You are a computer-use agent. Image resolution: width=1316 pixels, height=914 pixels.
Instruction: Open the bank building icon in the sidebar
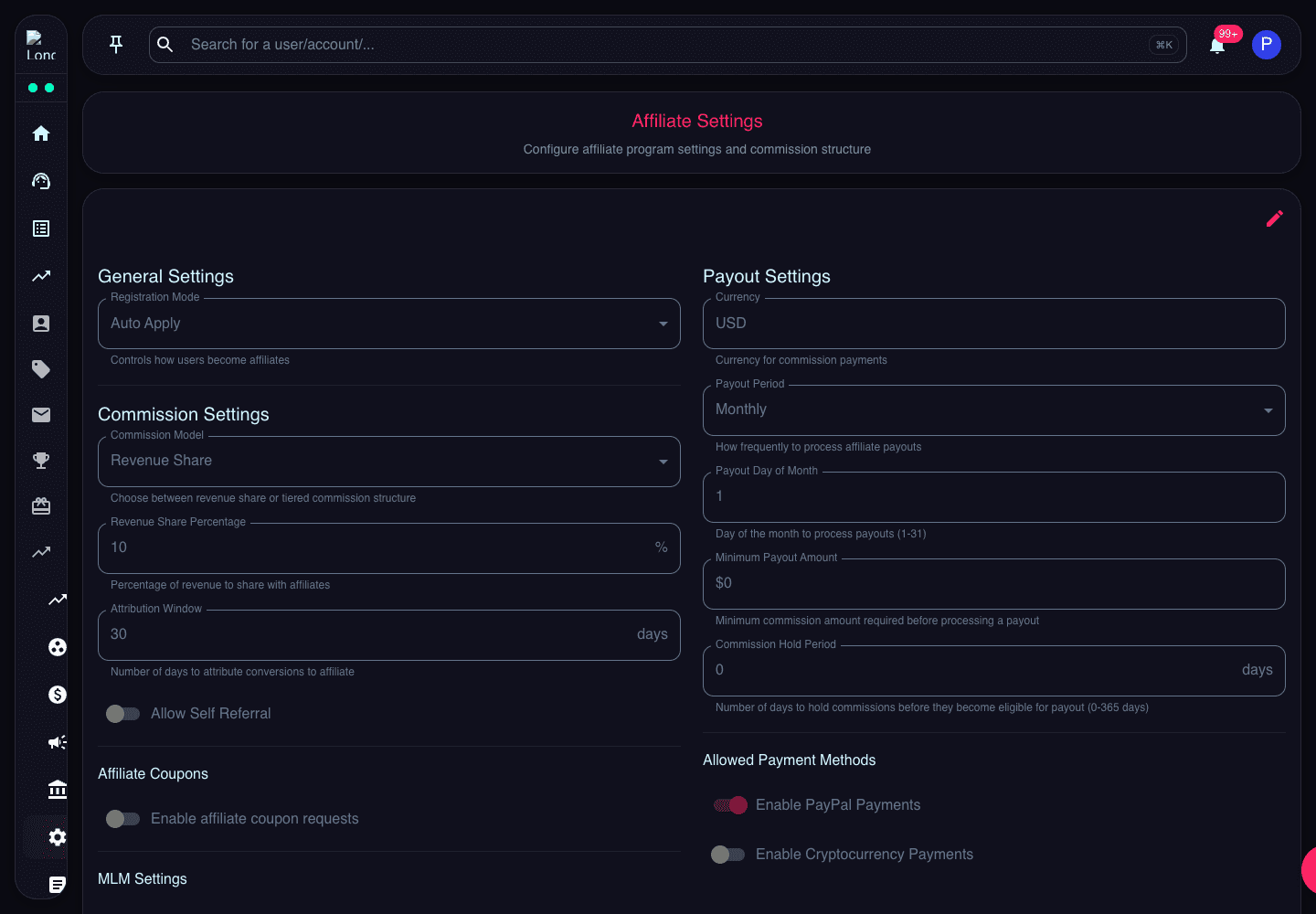[x=58, y=790]
